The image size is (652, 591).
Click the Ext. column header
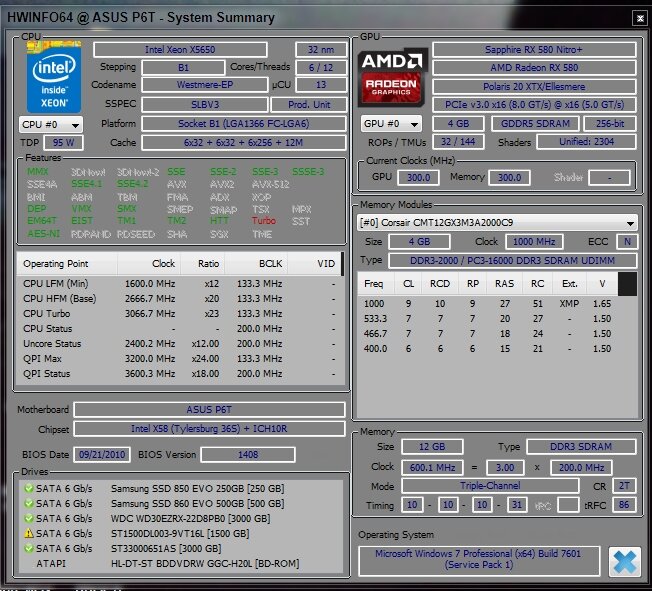[x=570, y=284]
